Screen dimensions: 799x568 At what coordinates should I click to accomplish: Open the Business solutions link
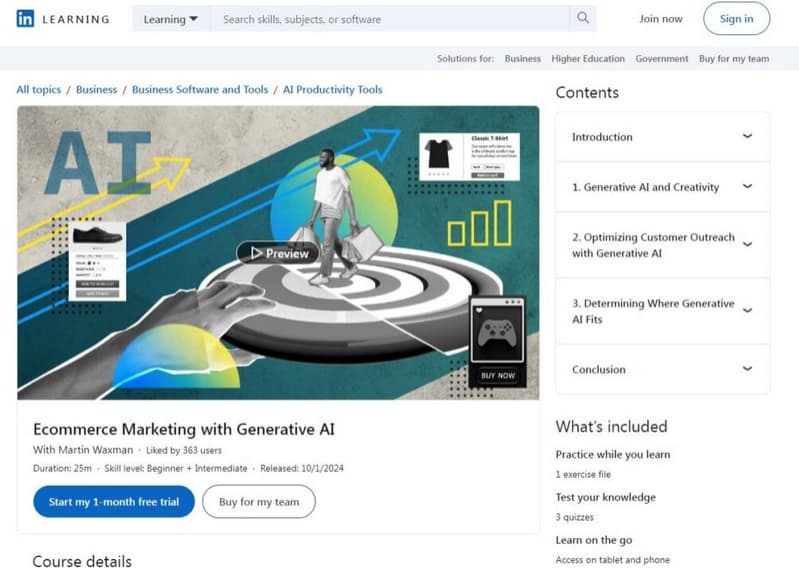click(x=522, y=59)
